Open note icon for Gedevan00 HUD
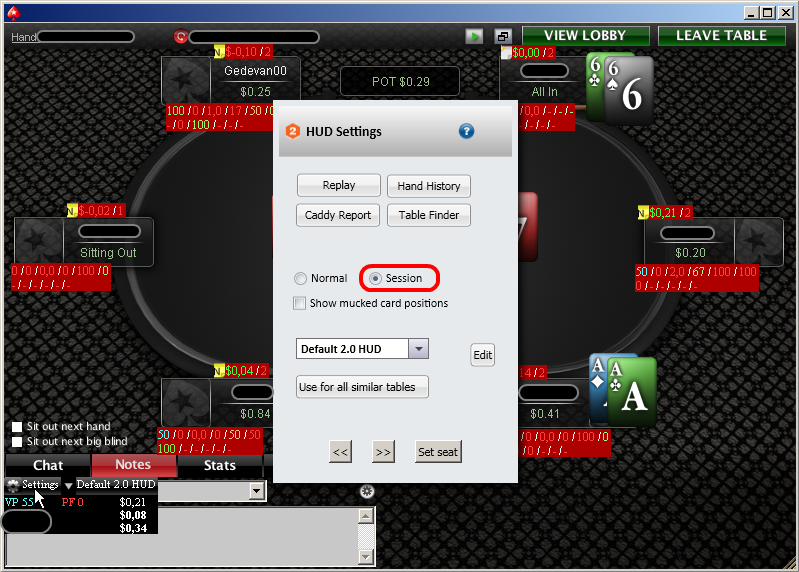The image size is (799, 572). pyautogui.click(x=219, y=52)
